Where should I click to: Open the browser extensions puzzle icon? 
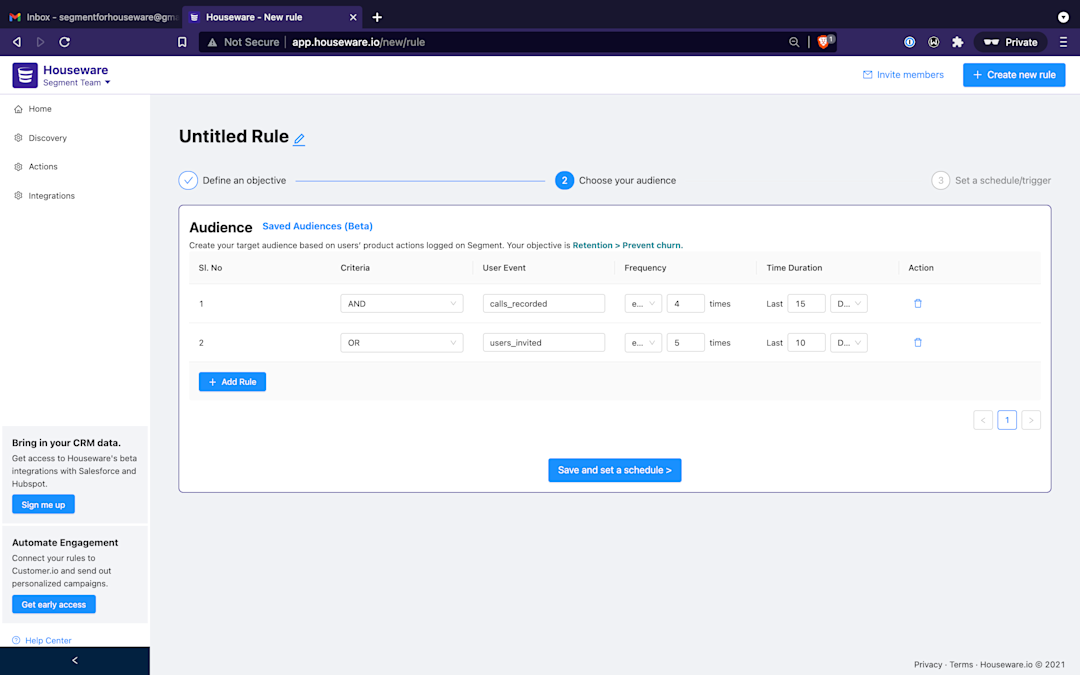click(957, 42)
